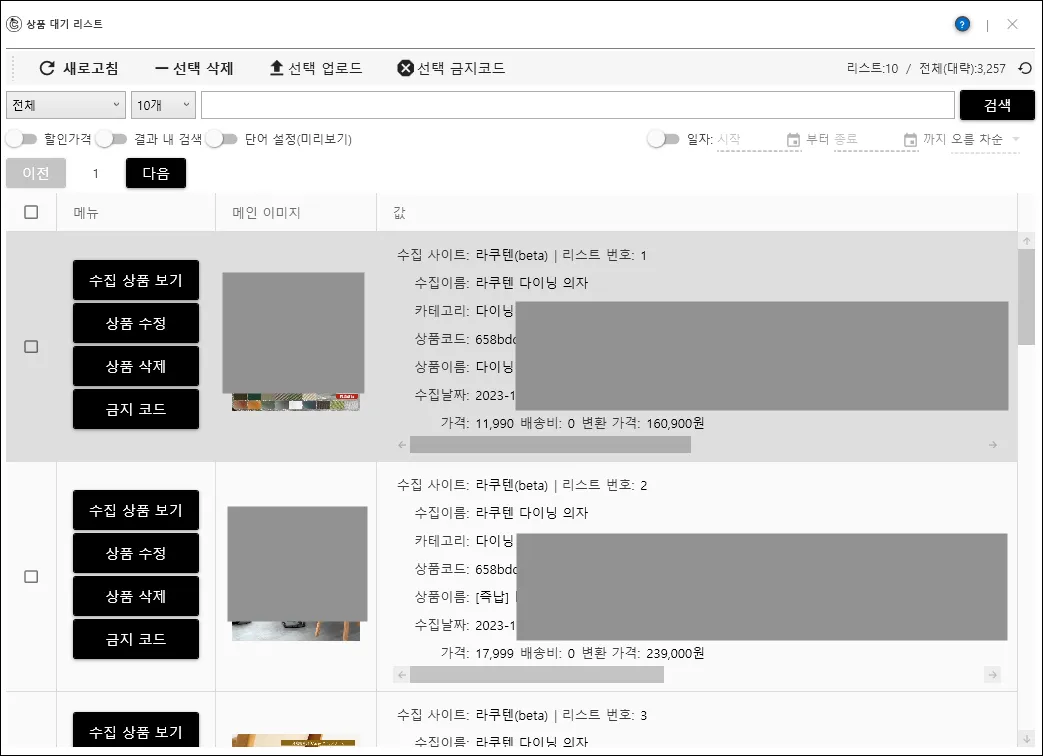The image size is (1043, 756).
Task: Click the 전체(대략):3,257 total text
Action: (962, 68)
